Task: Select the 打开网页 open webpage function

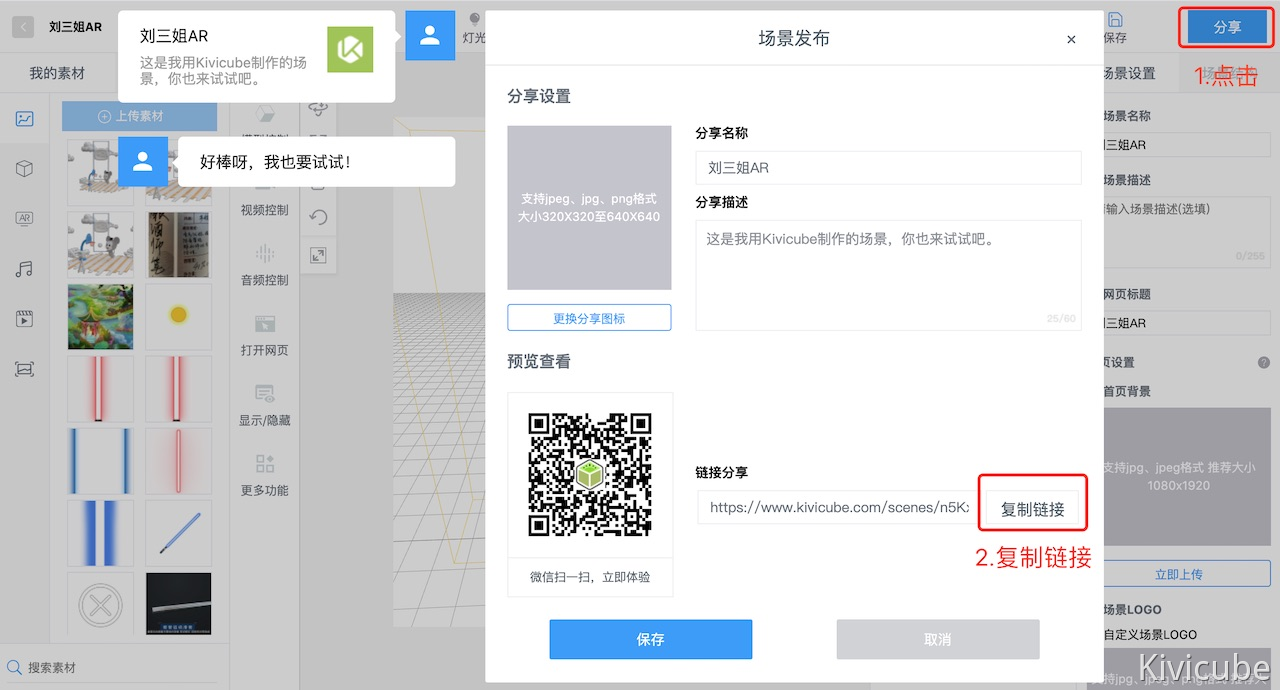Action: (x=265, y=336)
